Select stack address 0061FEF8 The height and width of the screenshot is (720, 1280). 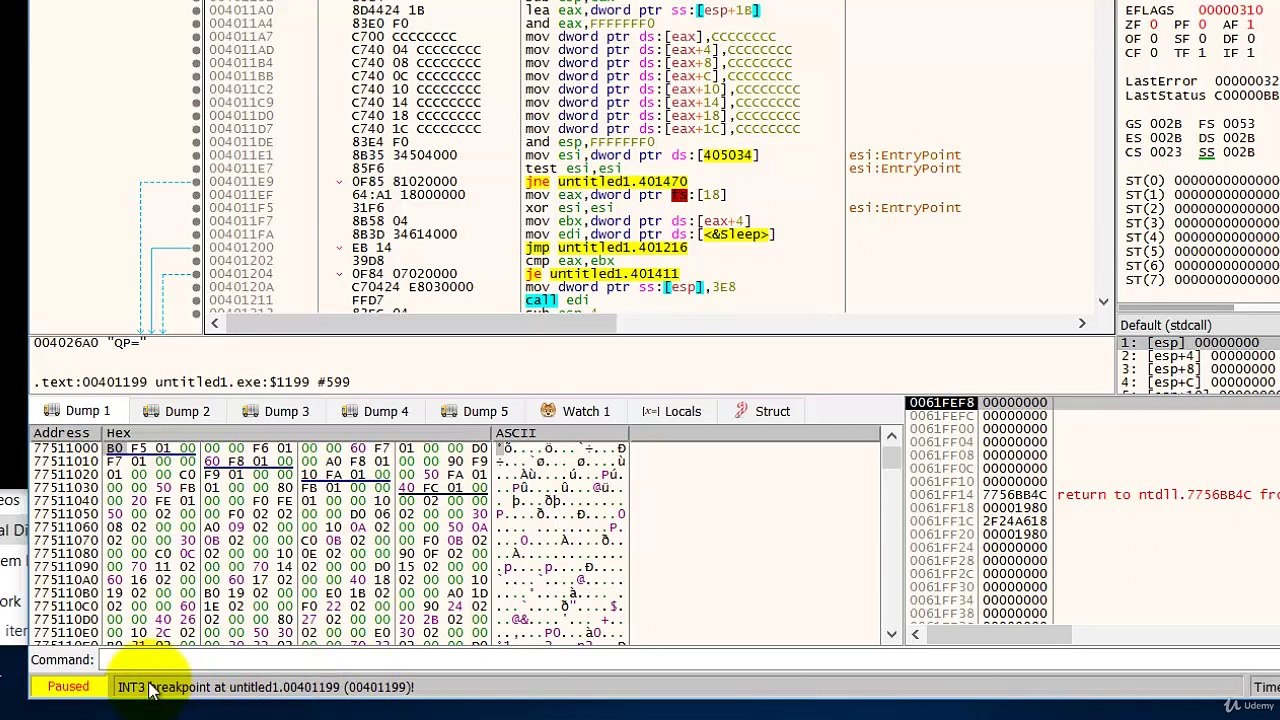[x=941, y=403]
